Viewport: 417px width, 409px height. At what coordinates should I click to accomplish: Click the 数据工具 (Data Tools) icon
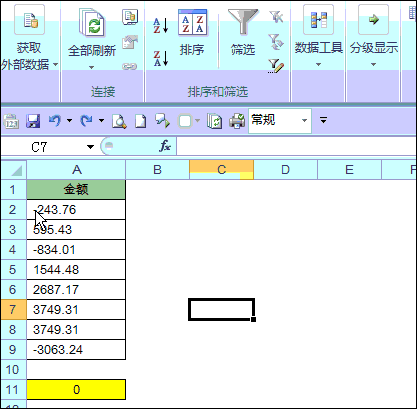pos(318,20)
